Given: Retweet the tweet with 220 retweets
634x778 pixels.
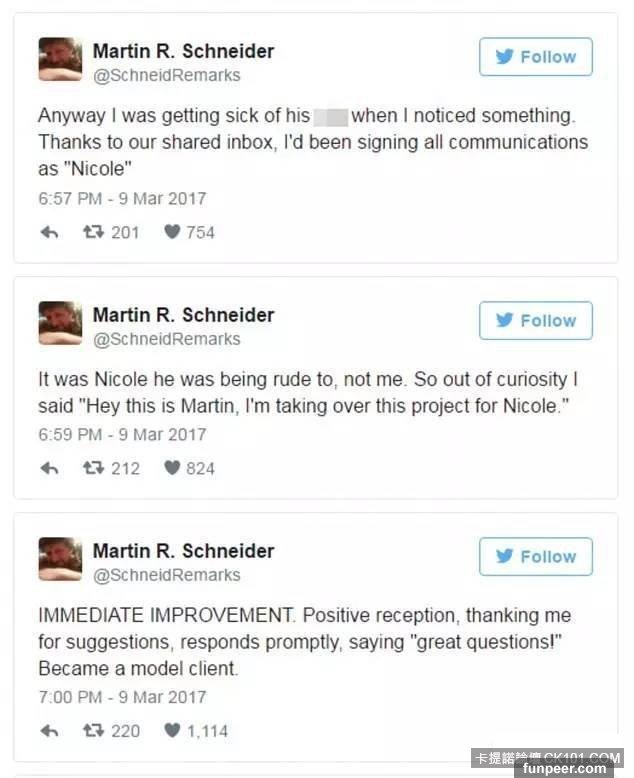Looking at the screenshot, I should pos(93,731).
